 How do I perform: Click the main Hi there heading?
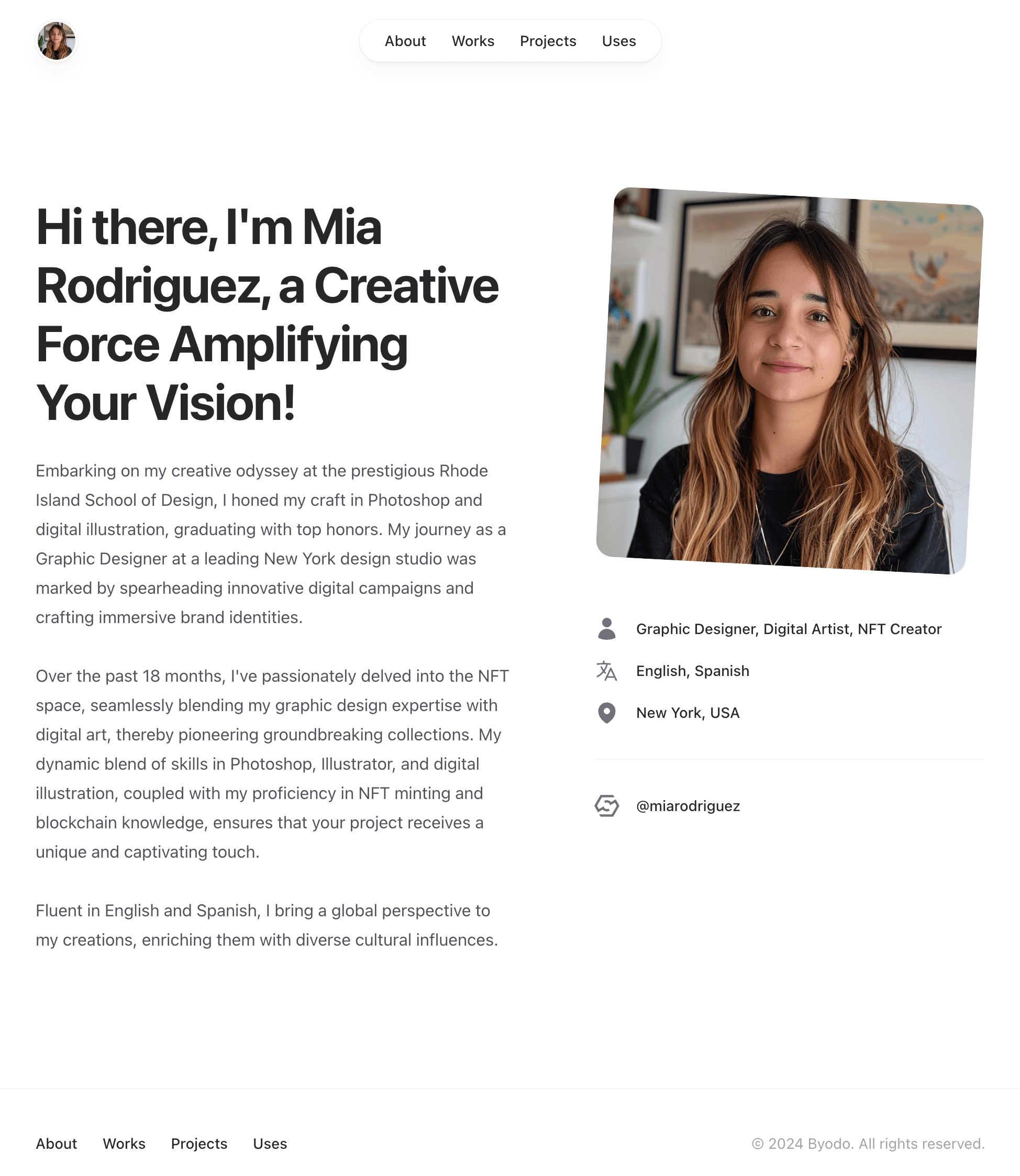[x=268, y=314]
